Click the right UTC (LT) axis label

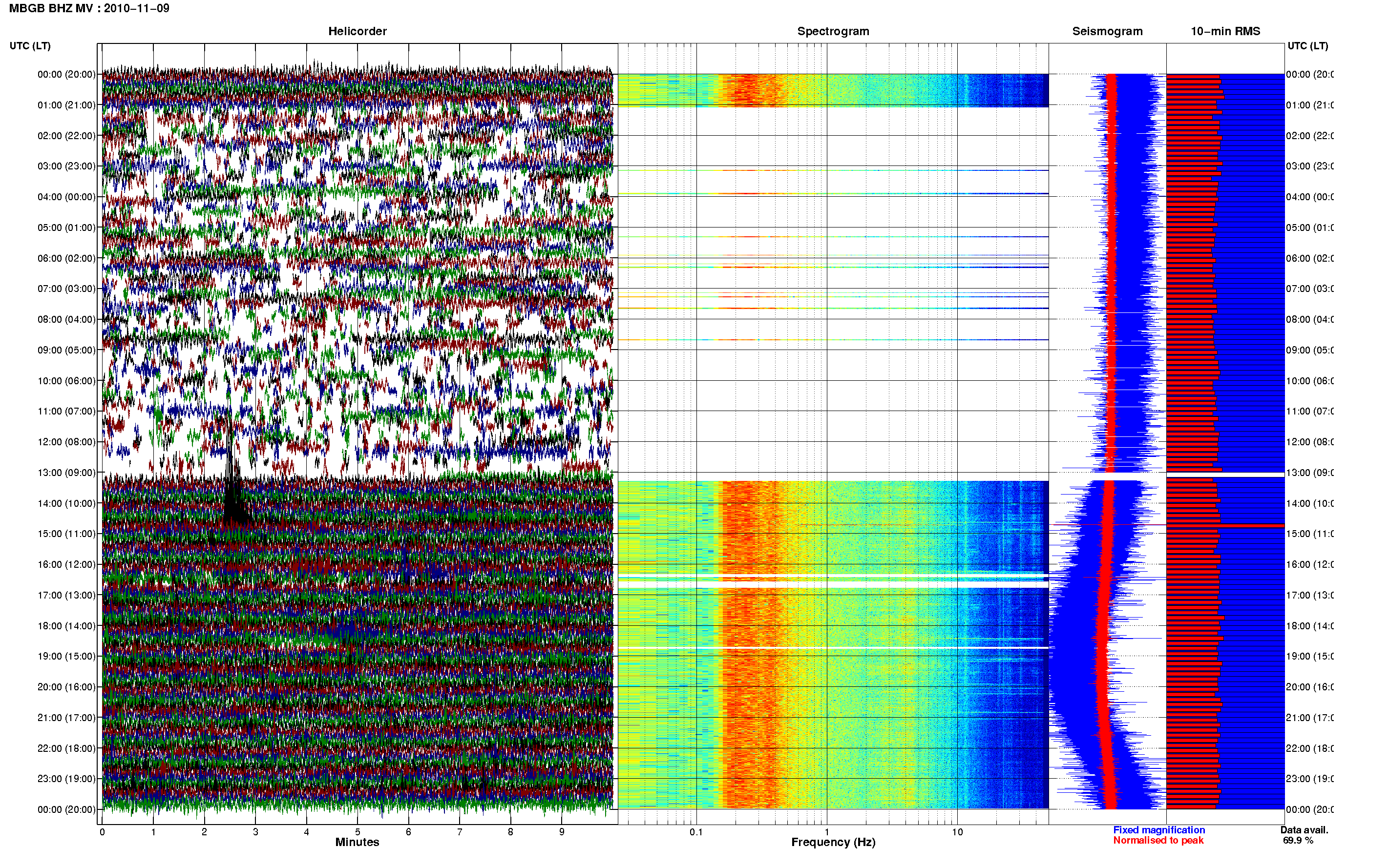coord(1307,46)
